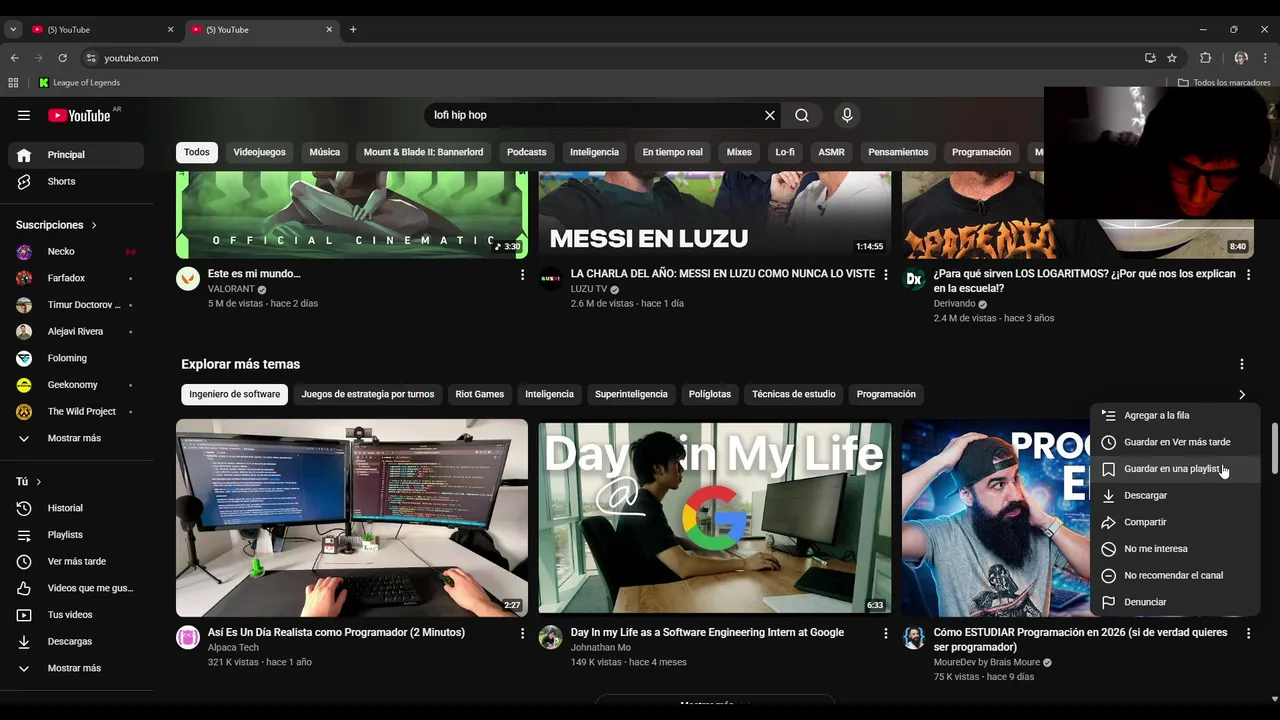Click the search magnifier button
Screen dimensions: 1280x720
point(802,115)
